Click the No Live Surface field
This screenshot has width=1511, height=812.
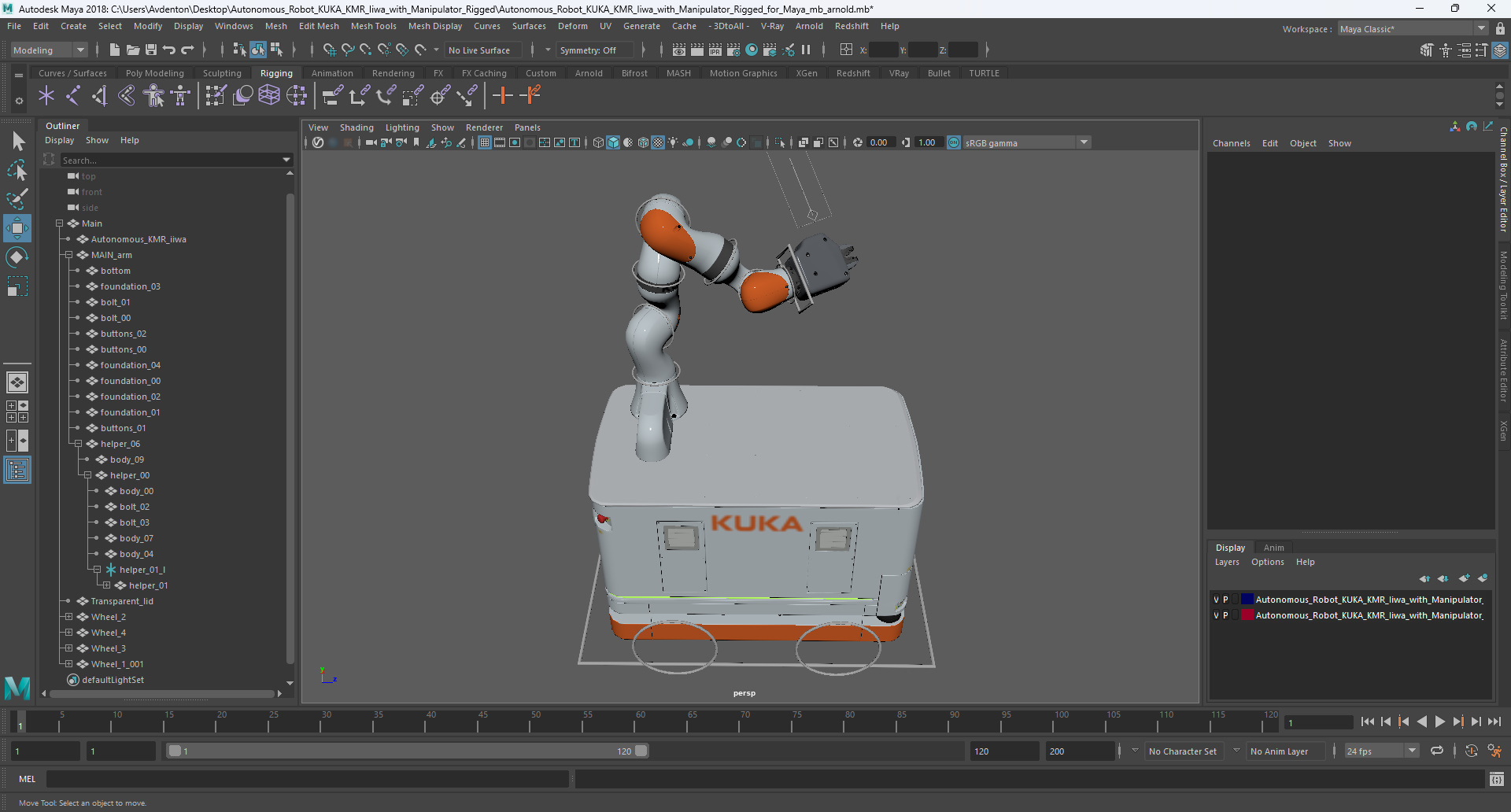pyautogui.click(x=482, y=50)
